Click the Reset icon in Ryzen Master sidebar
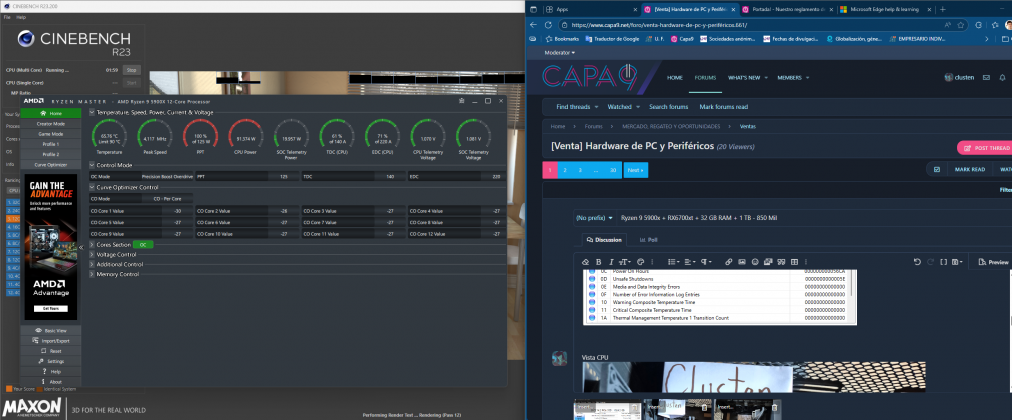The image size is (1012, 420). tap(42, 351)
